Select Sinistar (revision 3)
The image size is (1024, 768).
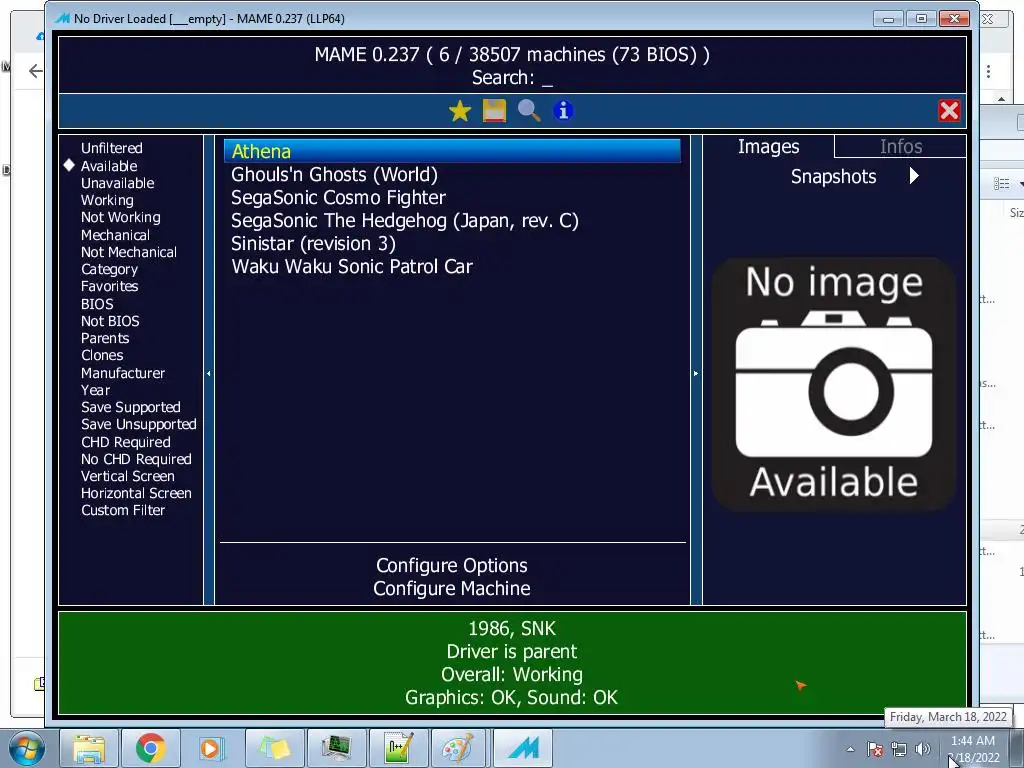coord(452,244)
